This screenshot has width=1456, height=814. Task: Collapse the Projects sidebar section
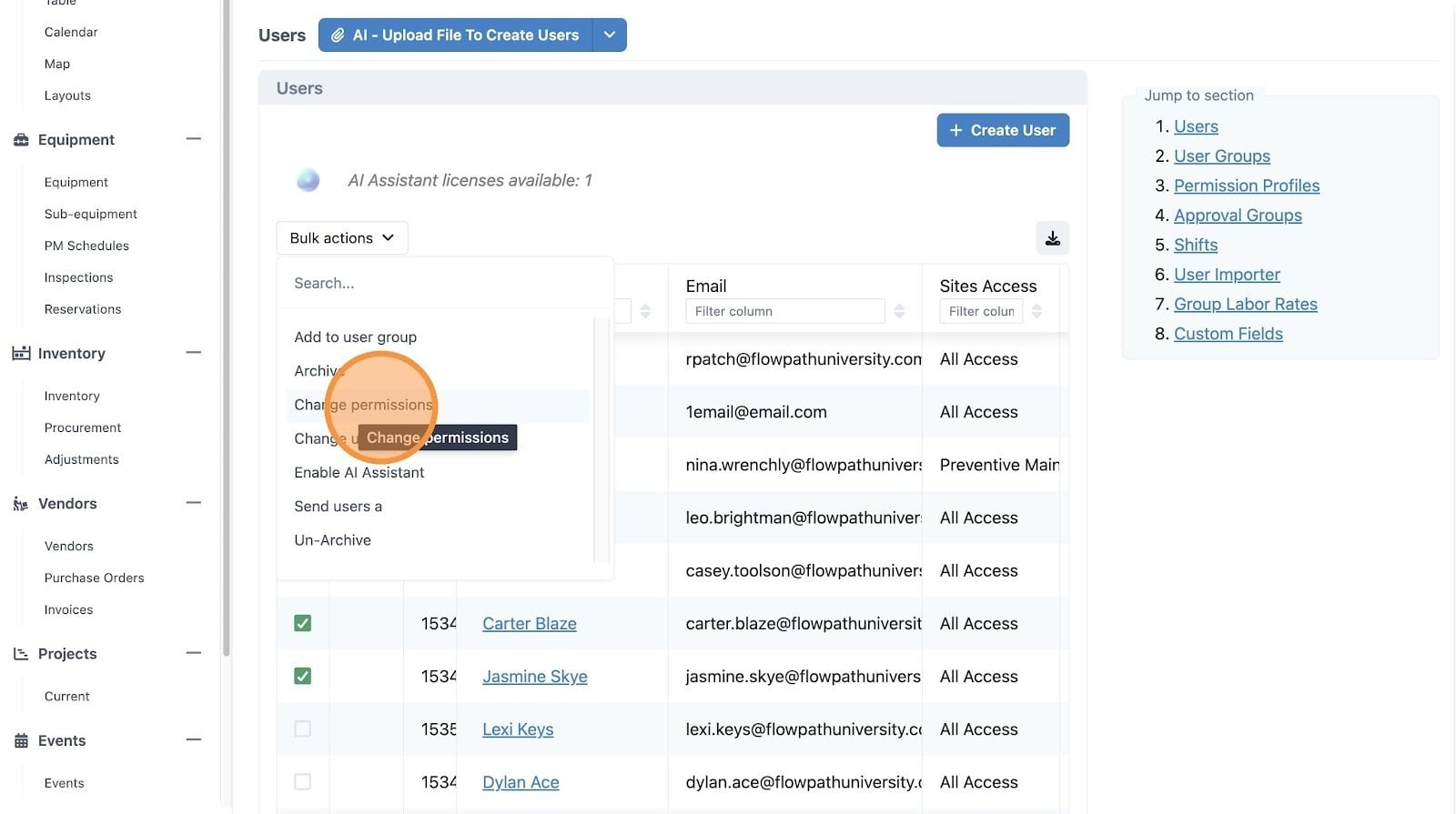coord(193,653)
